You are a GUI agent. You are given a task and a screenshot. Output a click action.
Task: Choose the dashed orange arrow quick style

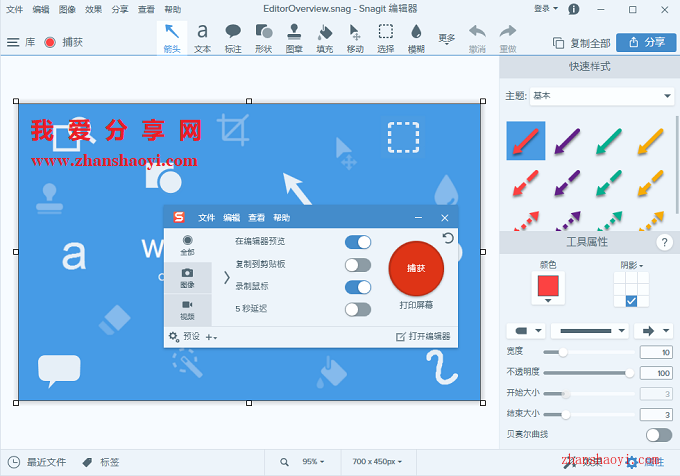click(651, 183)
